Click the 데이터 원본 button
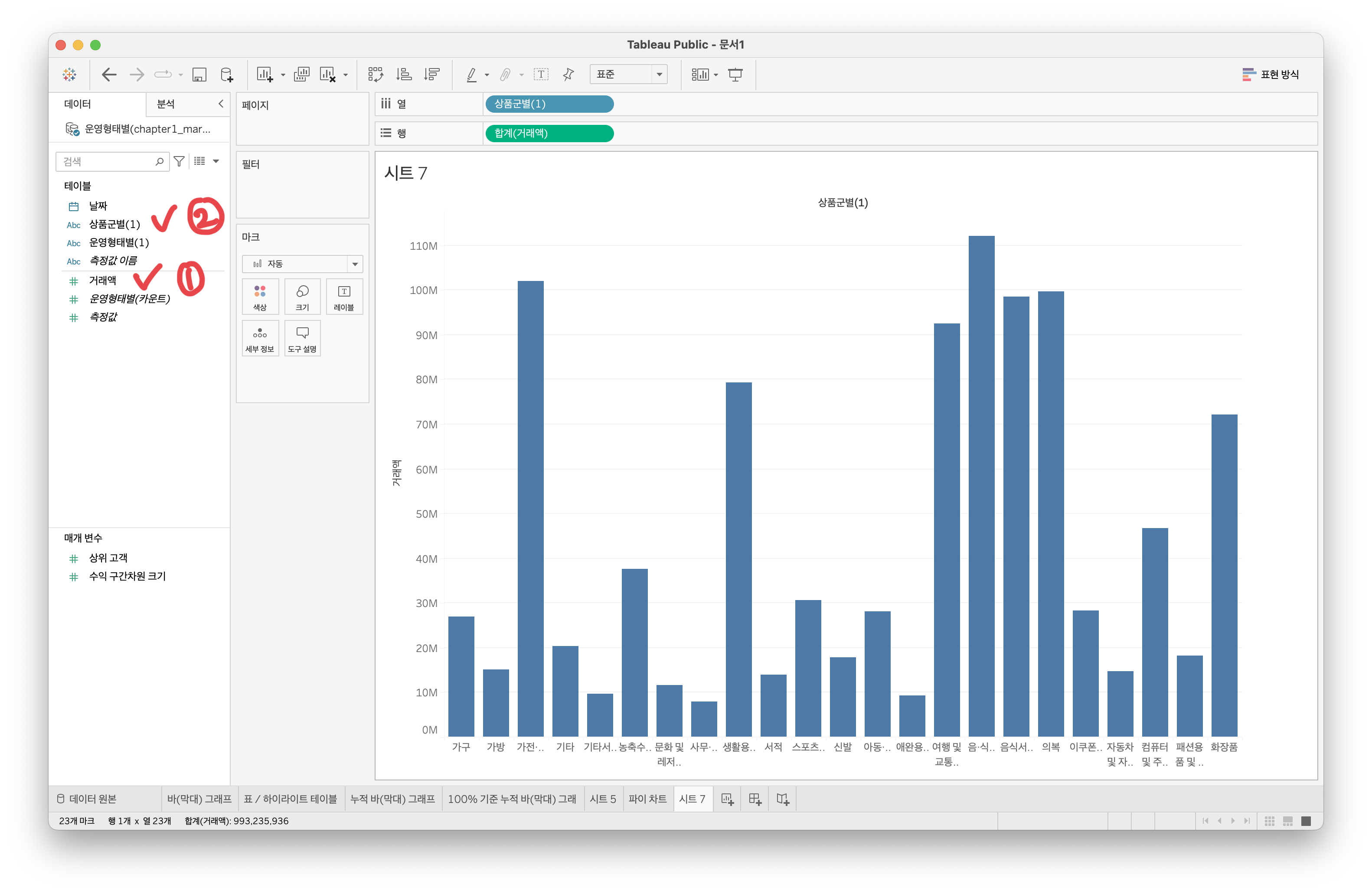The image size is (1372, 894). pos(87,799)
